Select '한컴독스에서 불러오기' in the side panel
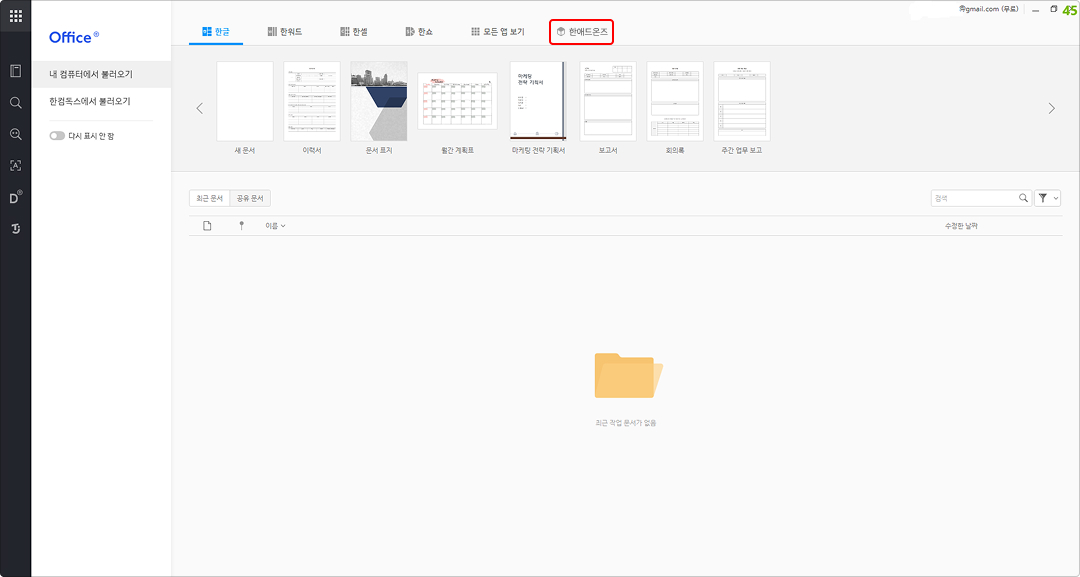Viewport: 1080px width, 577px height. [90, 102]
